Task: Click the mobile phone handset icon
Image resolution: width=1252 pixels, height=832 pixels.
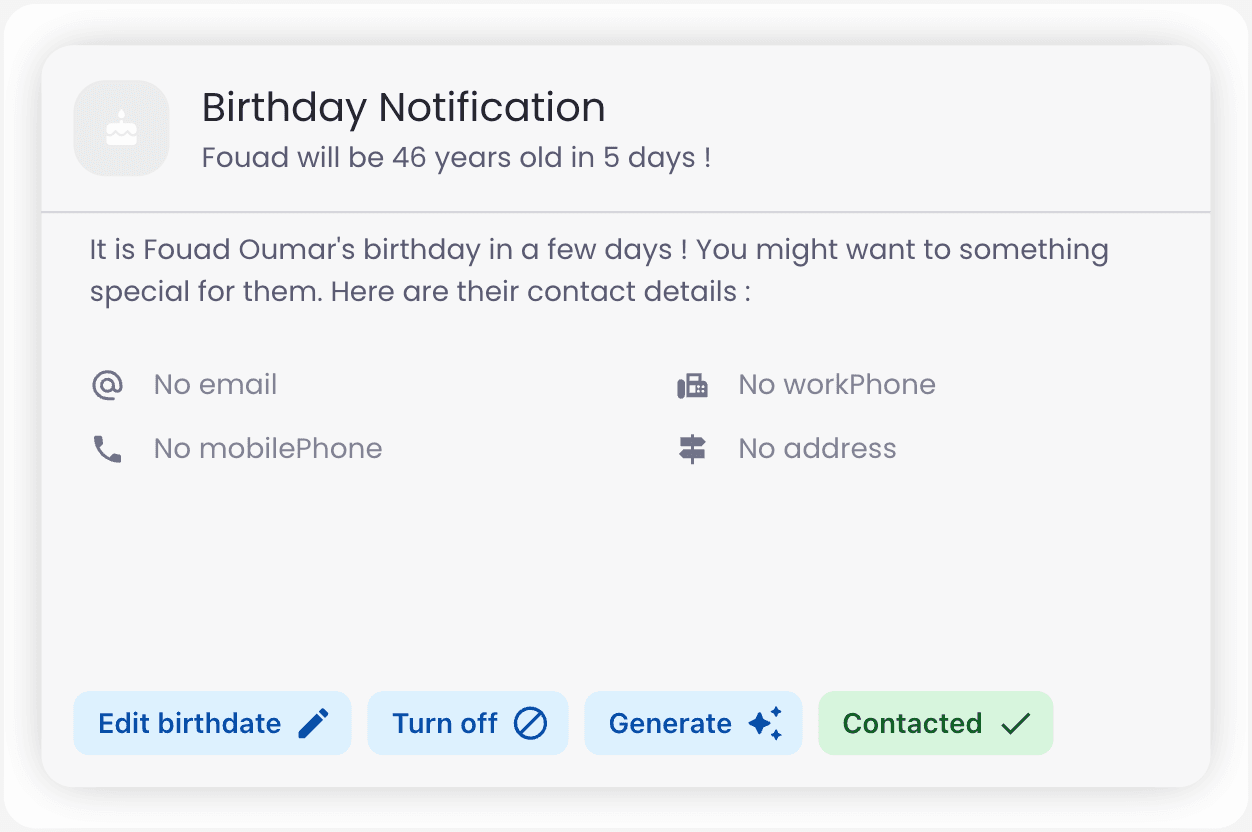Action: click(108, 448)
